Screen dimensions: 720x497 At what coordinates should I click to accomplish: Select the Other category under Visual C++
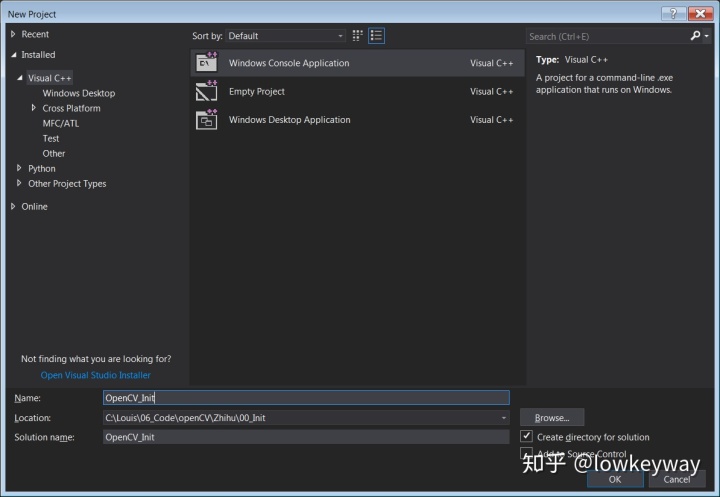(54, 153)
